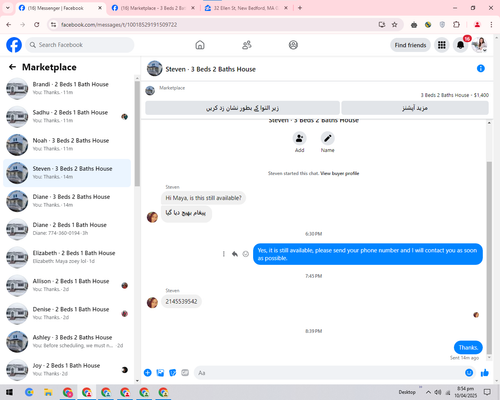Expand the tab search dropdown arrow

tap(8, 8)
